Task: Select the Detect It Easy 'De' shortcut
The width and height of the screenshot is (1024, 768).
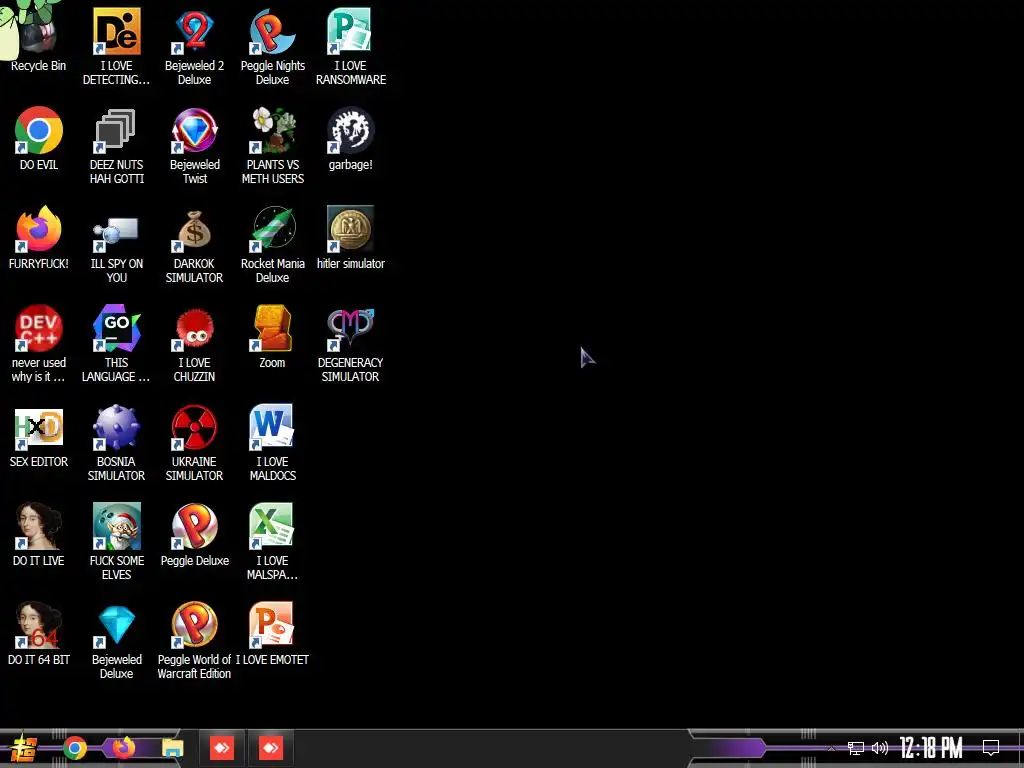Action: (x=116, y=31)
